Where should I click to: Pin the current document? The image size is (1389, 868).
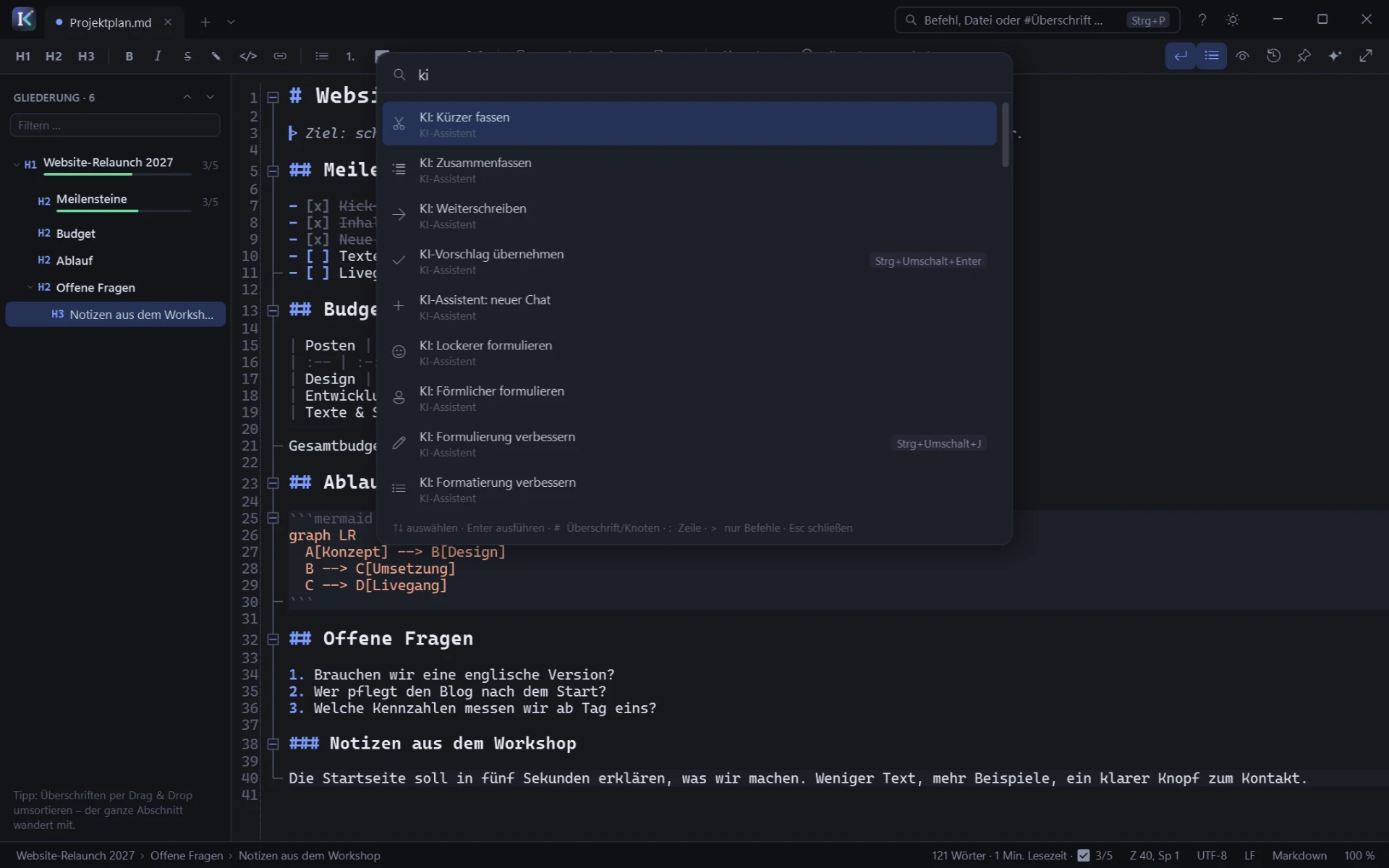click(1304, 56)
